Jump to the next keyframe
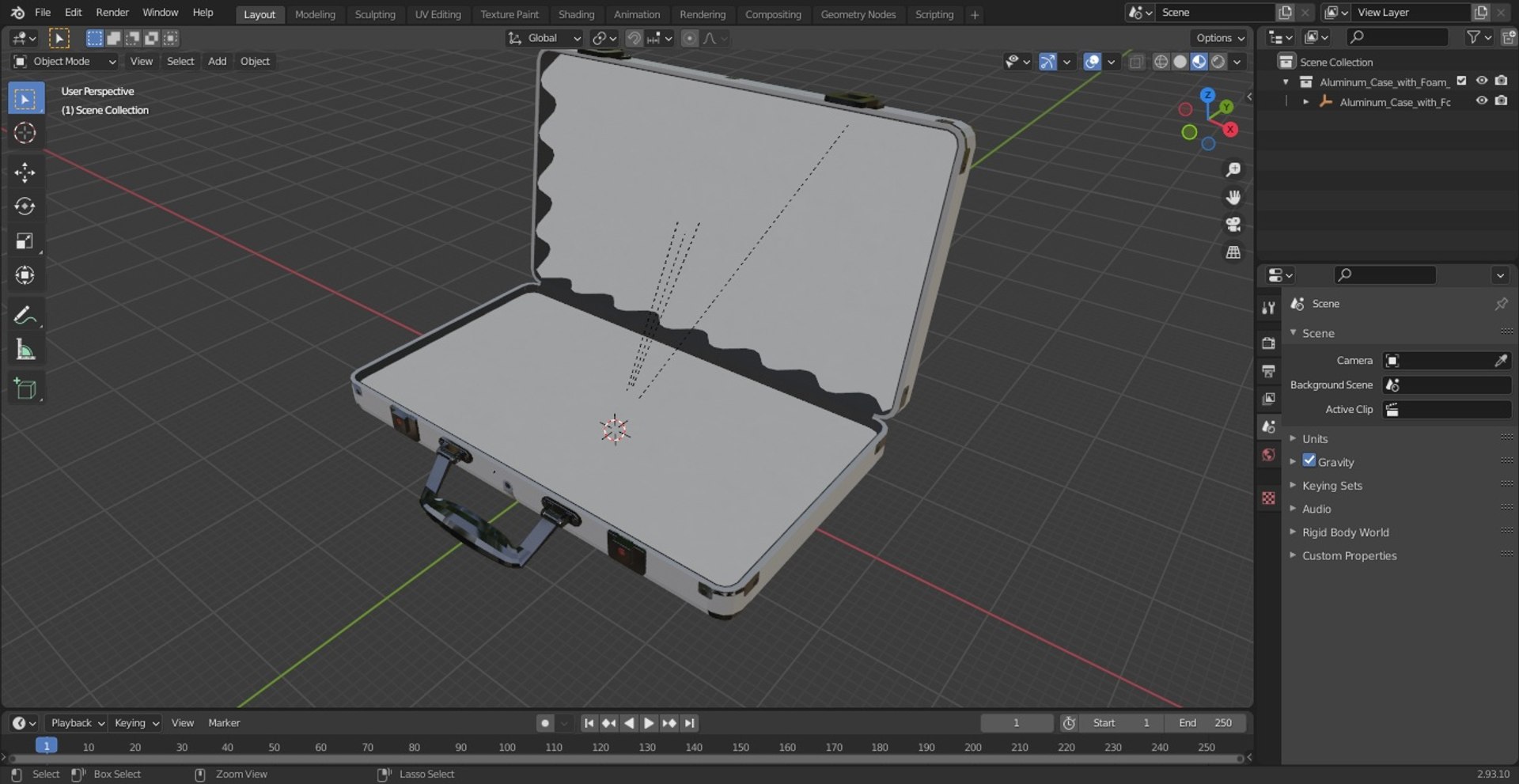This screenshot has width=1519, height=784. coord(669,723)
